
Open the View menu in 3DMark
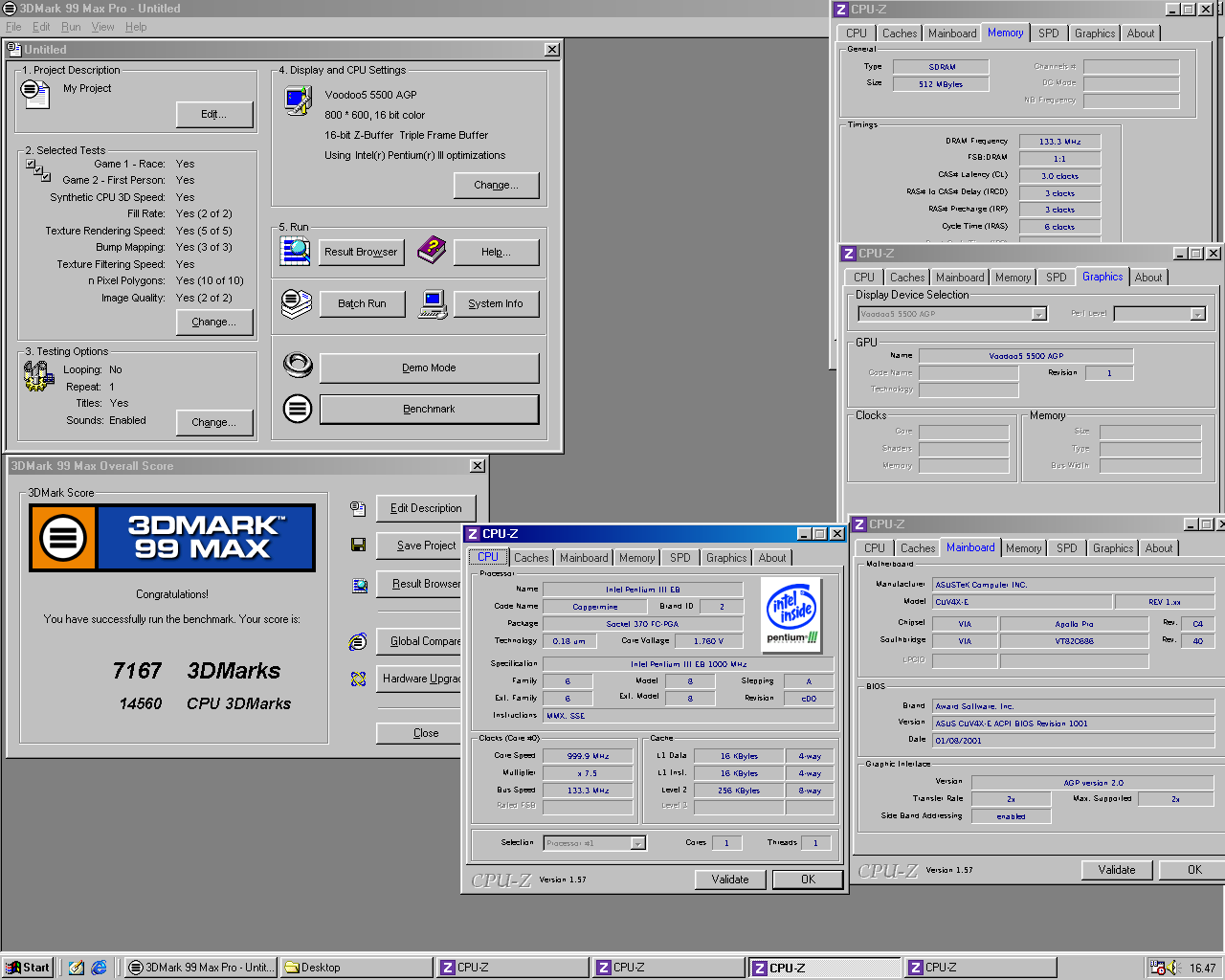(102, 27)
